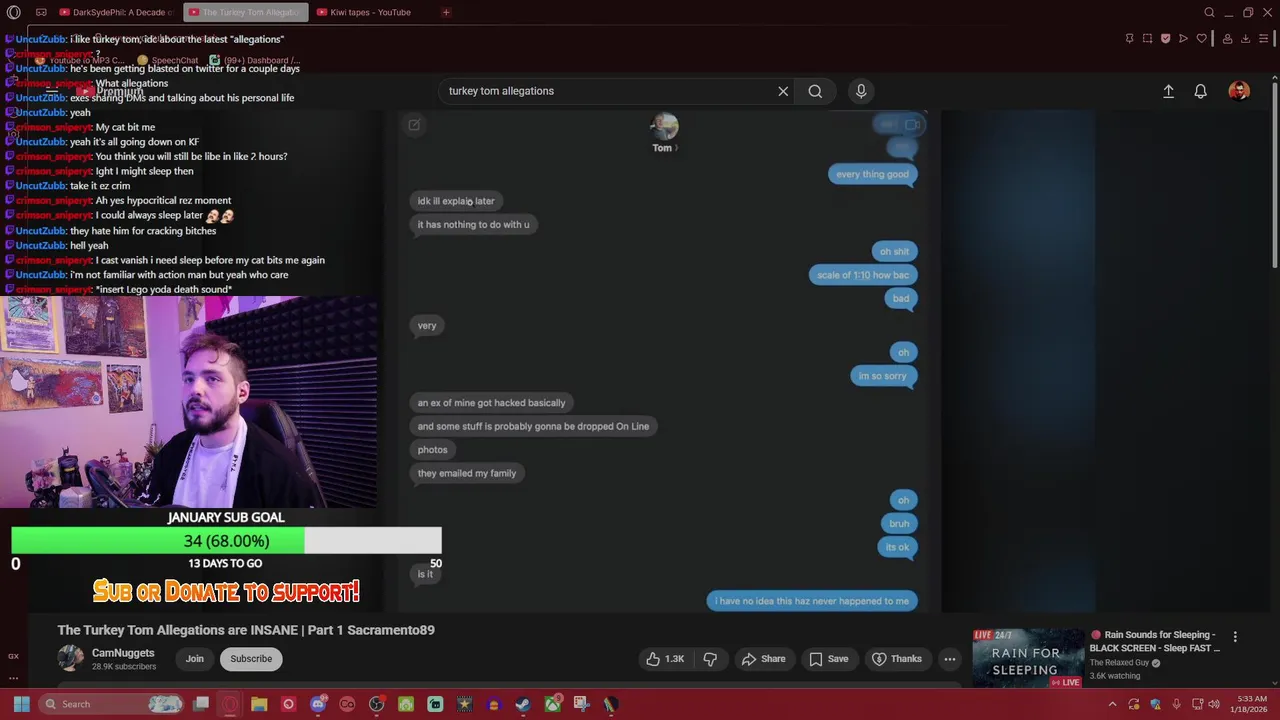Image resolution: width=1280 pixels, height=720 pixels.
Task: Open the tab islands icon beside Opera logo
Action: pos(41,12)
